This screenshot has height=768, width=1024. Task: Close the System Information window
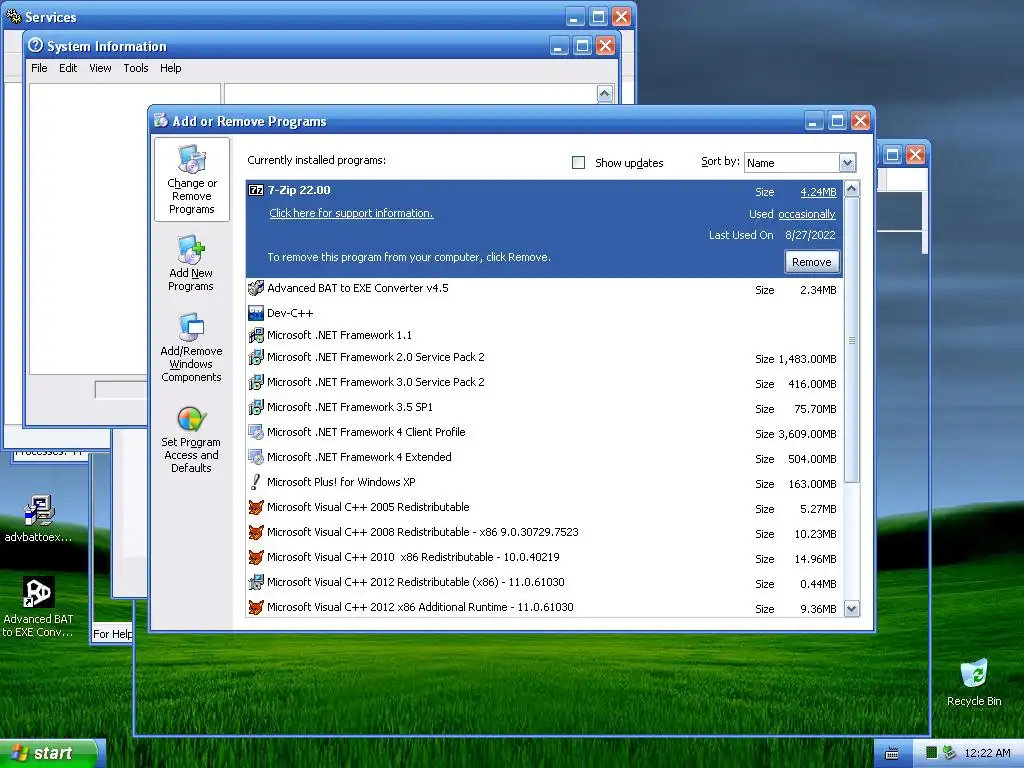point(605,46)
